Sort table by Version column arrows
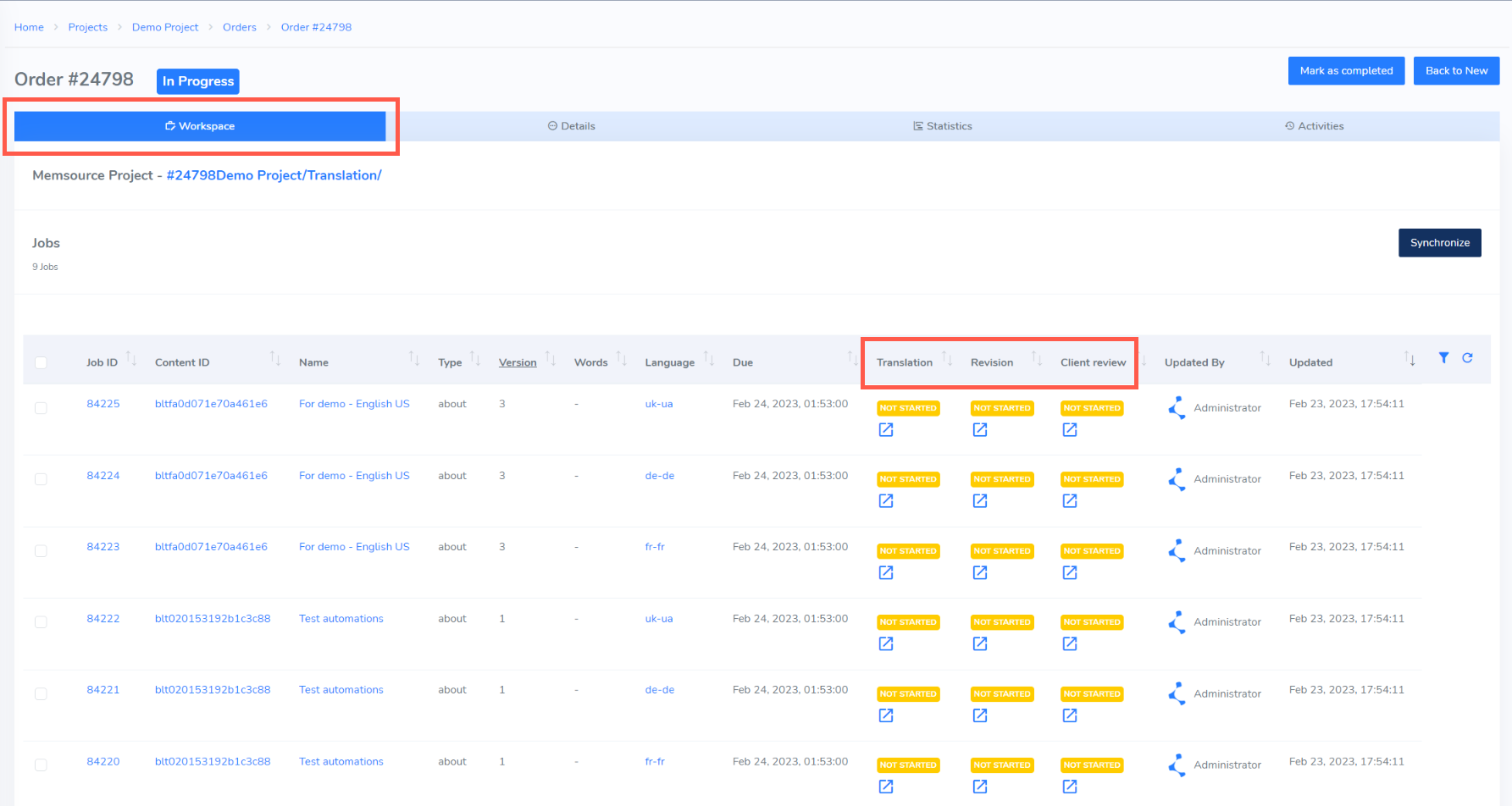Viewport: 1512px width, 806px height. tap(551, 358)
